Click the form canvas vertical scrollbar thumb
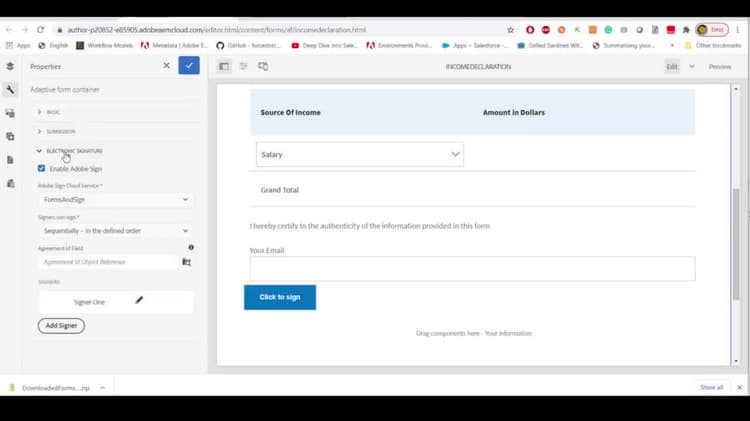750x421 pixels. point(736,244)
